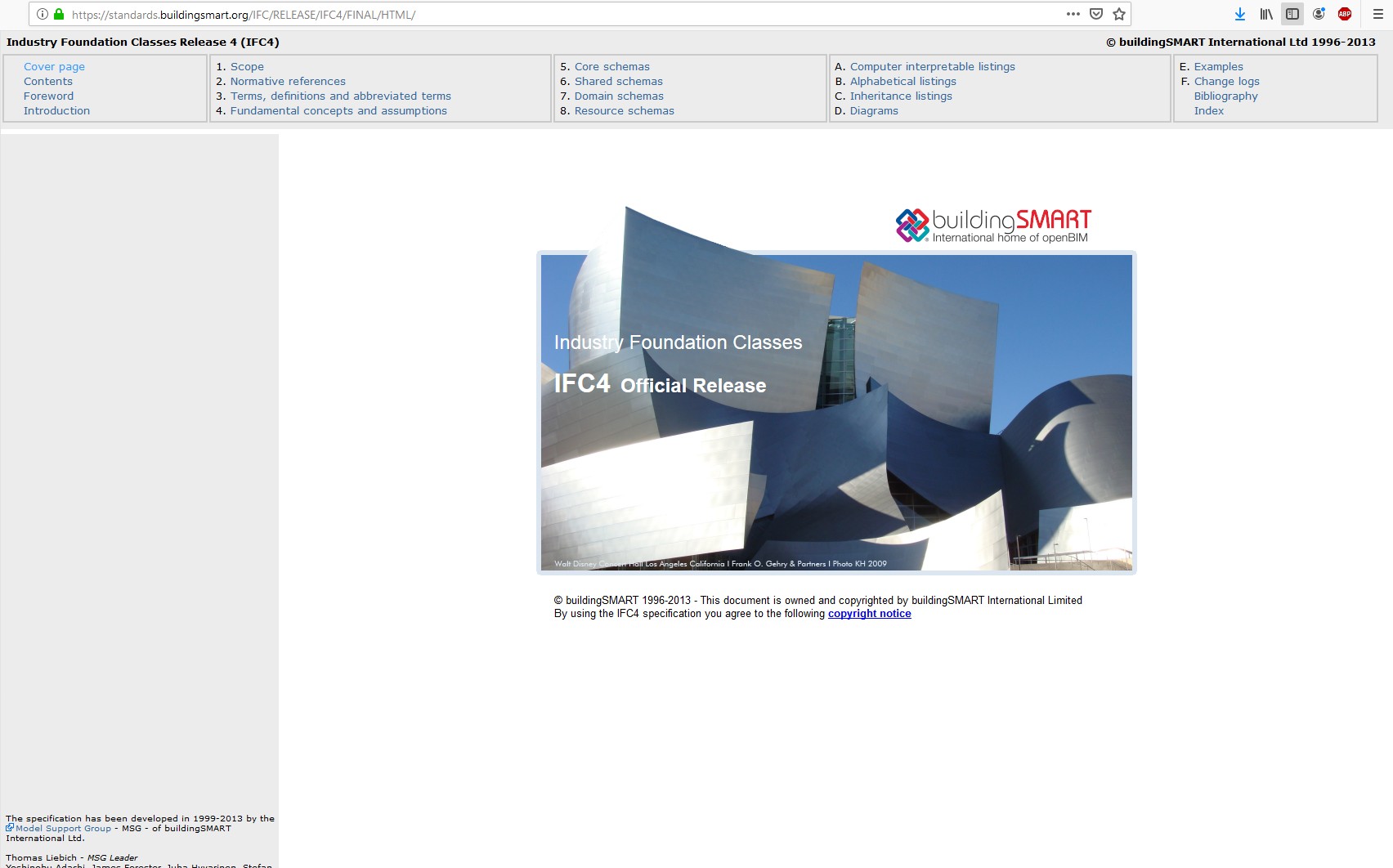Open Change logs annex
Viewport: 1393px width, 868px height.
pos(1226,82)
